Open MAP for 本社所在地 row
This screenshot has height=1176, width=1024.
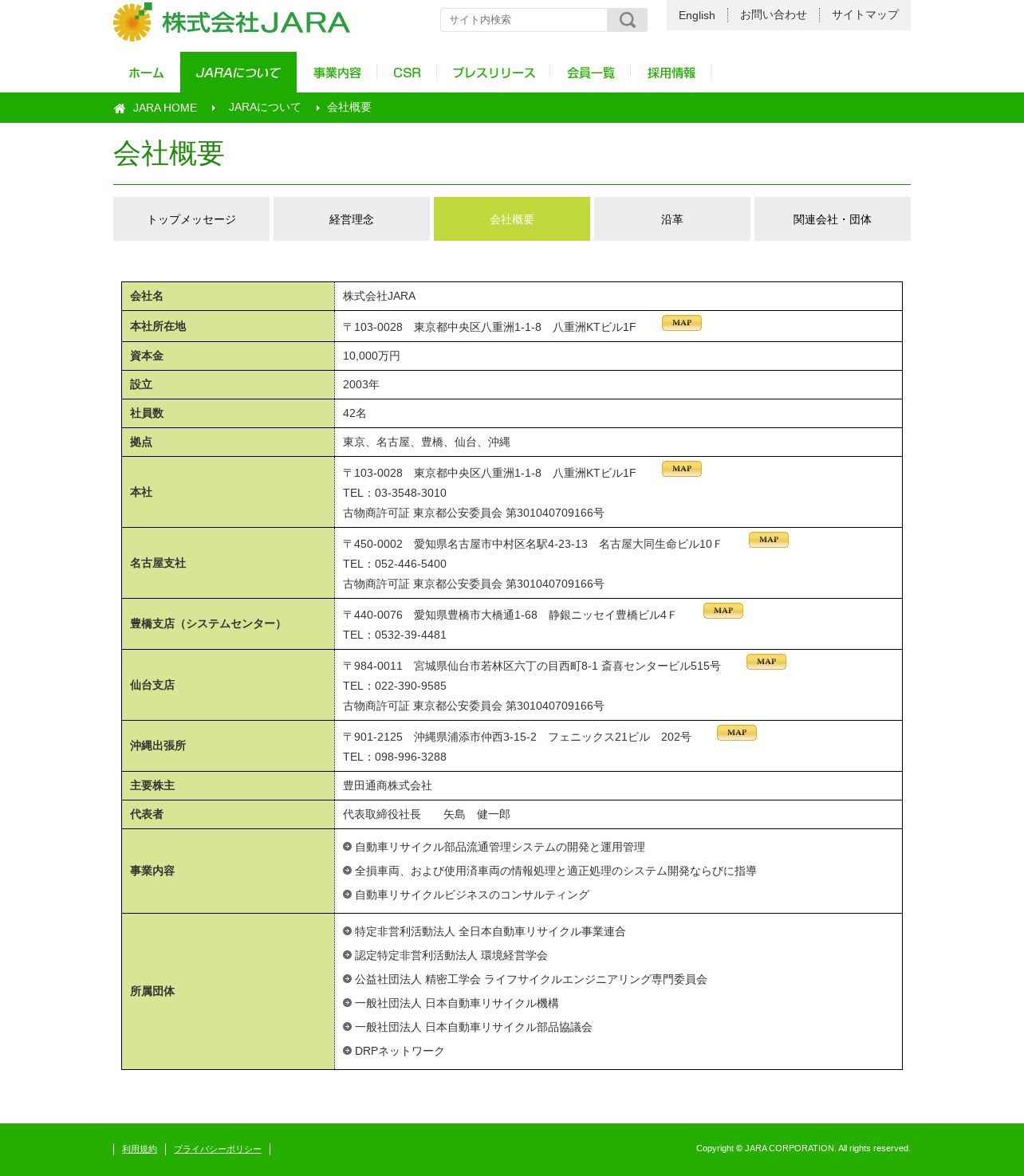682,323
